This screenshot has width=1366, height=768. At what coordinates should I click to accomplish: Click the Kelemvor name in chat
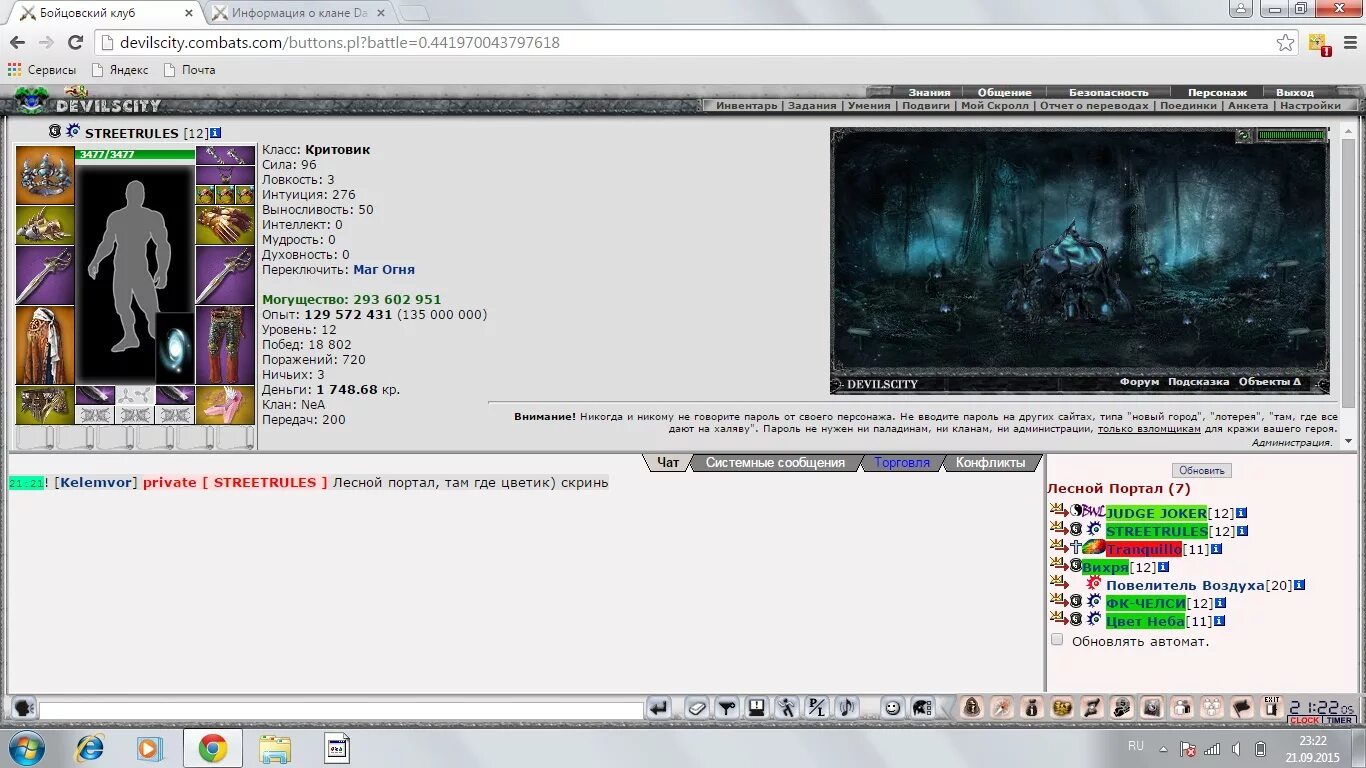(x=95, y=483)
